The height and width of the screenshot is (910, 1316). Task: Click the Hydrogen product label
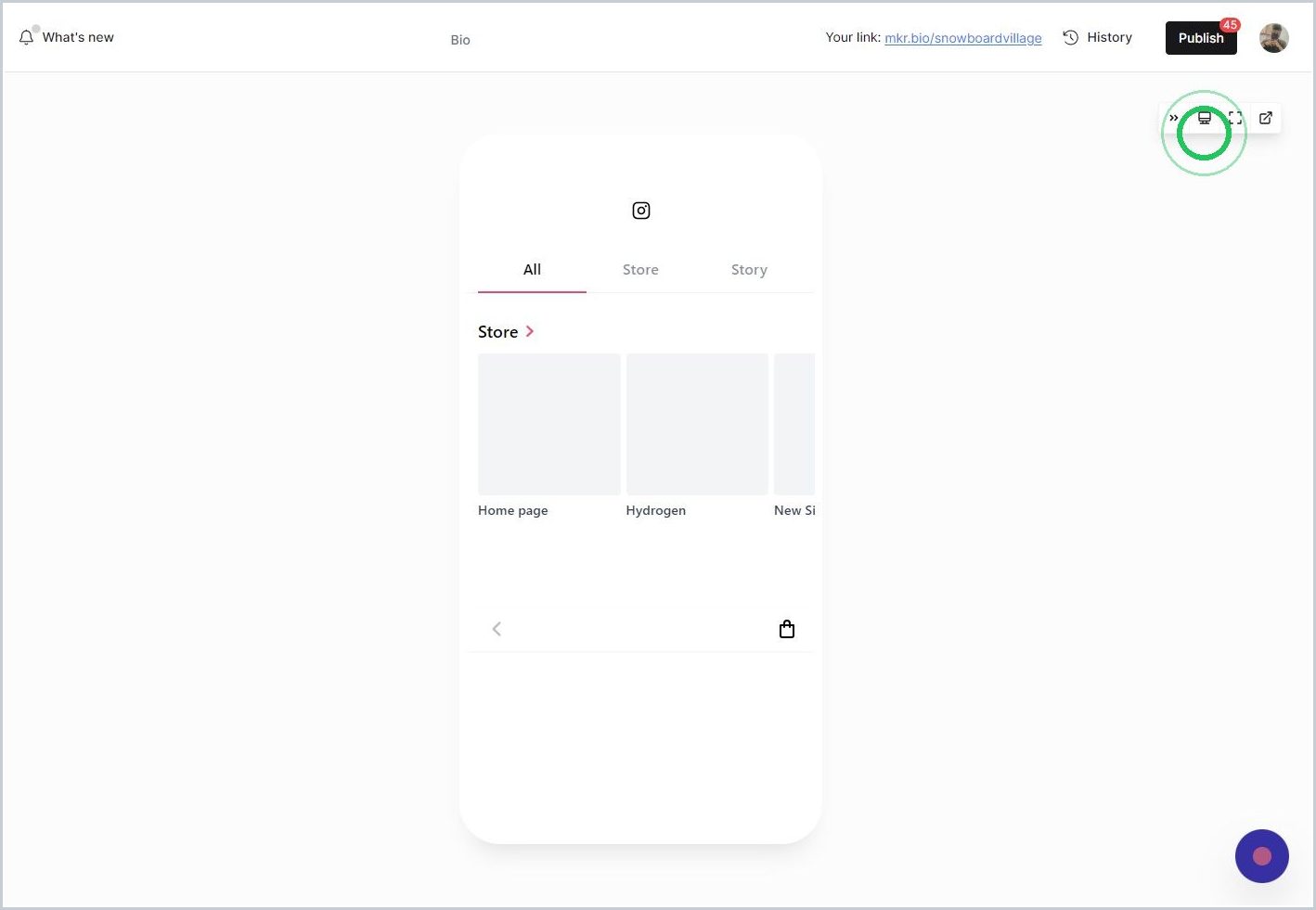656,511
